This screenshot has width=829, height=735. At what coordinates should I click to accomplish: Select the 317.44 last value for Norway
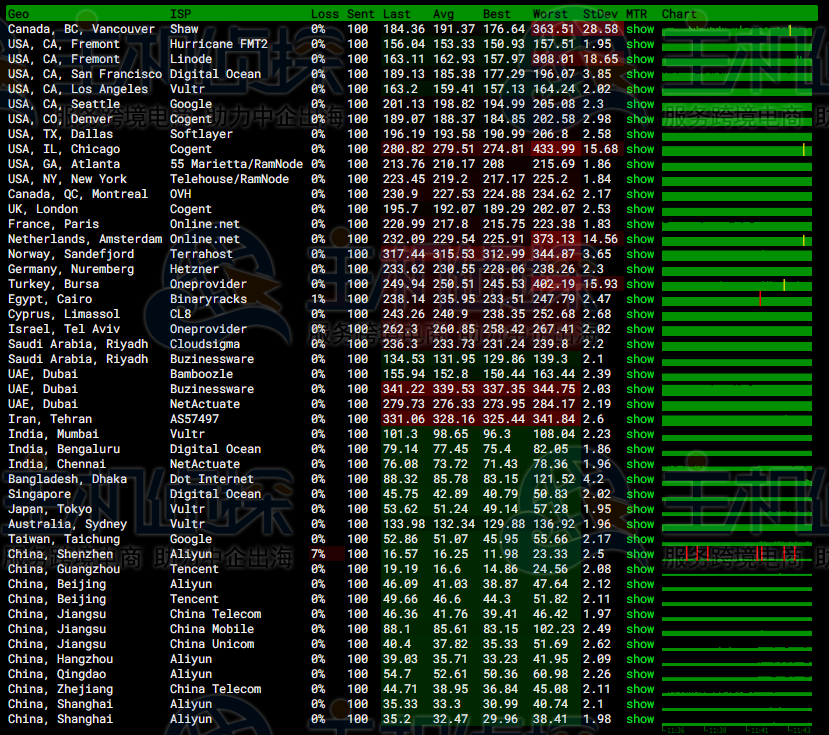403,254
